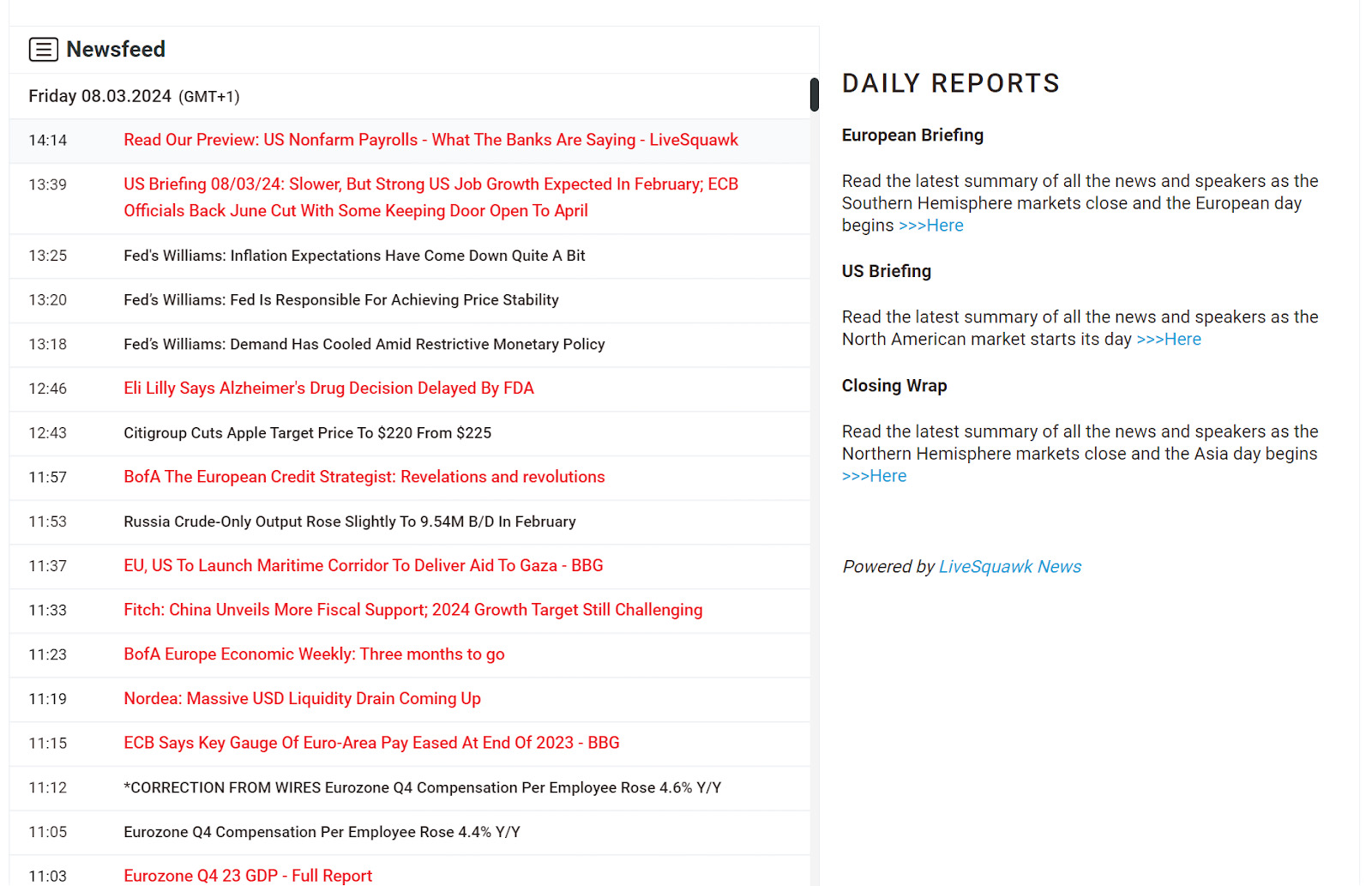The height and width of the screenshot is (886, 1372).
Task: Click the 14:14 timestamp
Action: [x=48, y=141]
